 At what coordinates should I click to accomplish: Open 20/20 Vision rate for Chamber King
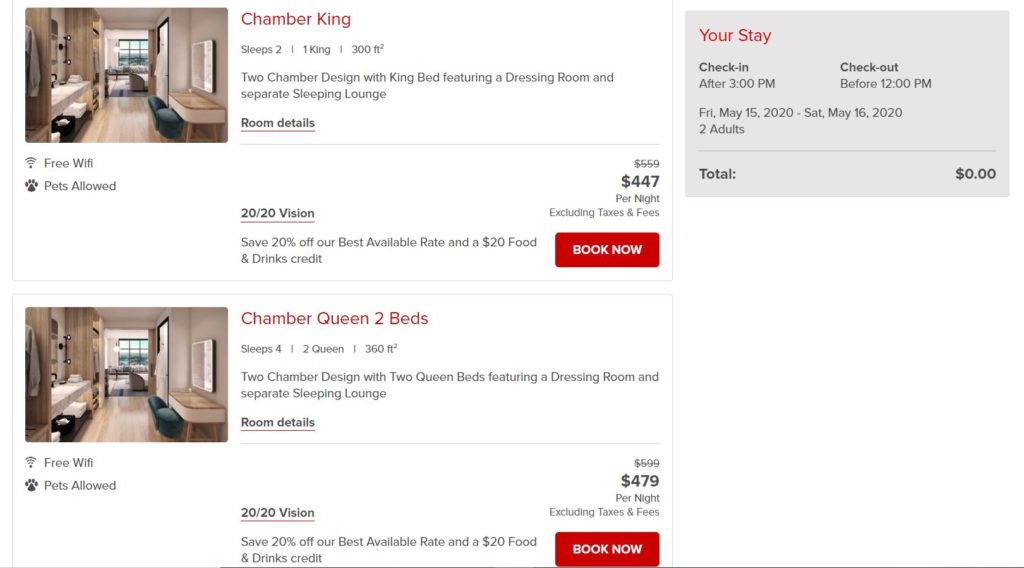tap(278, 213)
